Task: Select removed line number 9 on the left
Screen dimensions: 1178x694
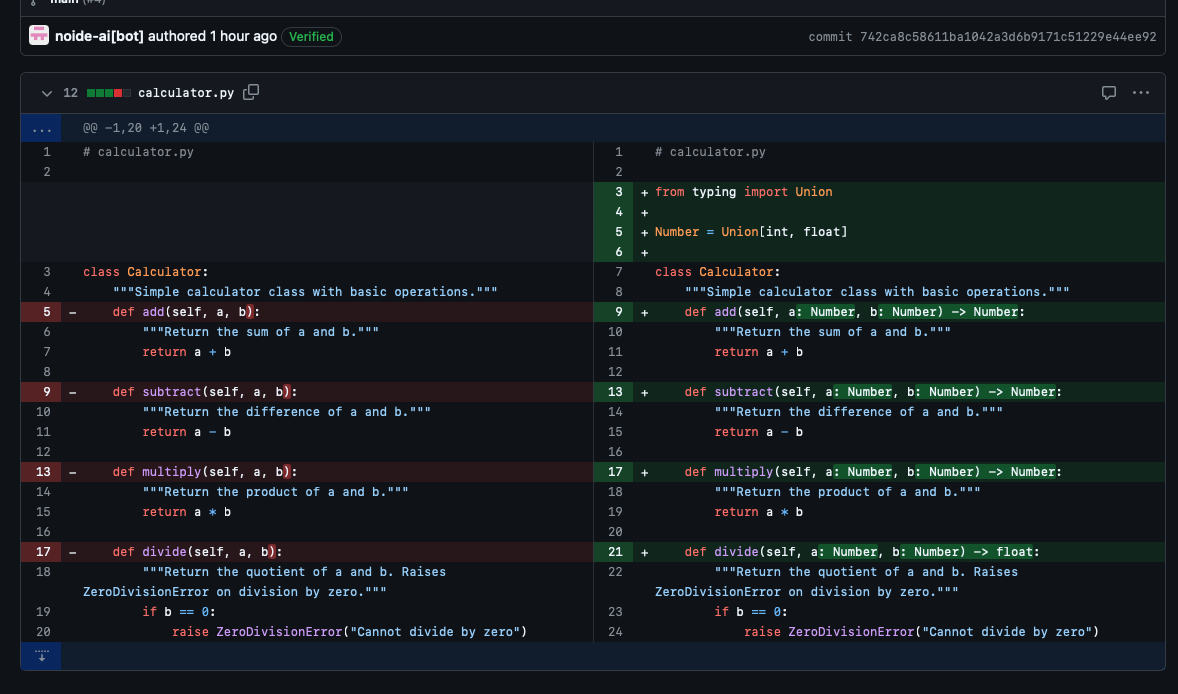Action: click(x=41, y=391)
